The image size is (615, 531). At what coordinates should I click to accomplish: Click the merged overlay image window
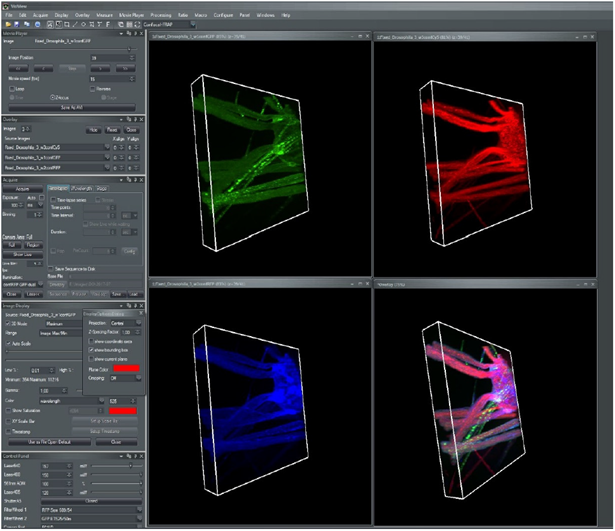point(489,400)
